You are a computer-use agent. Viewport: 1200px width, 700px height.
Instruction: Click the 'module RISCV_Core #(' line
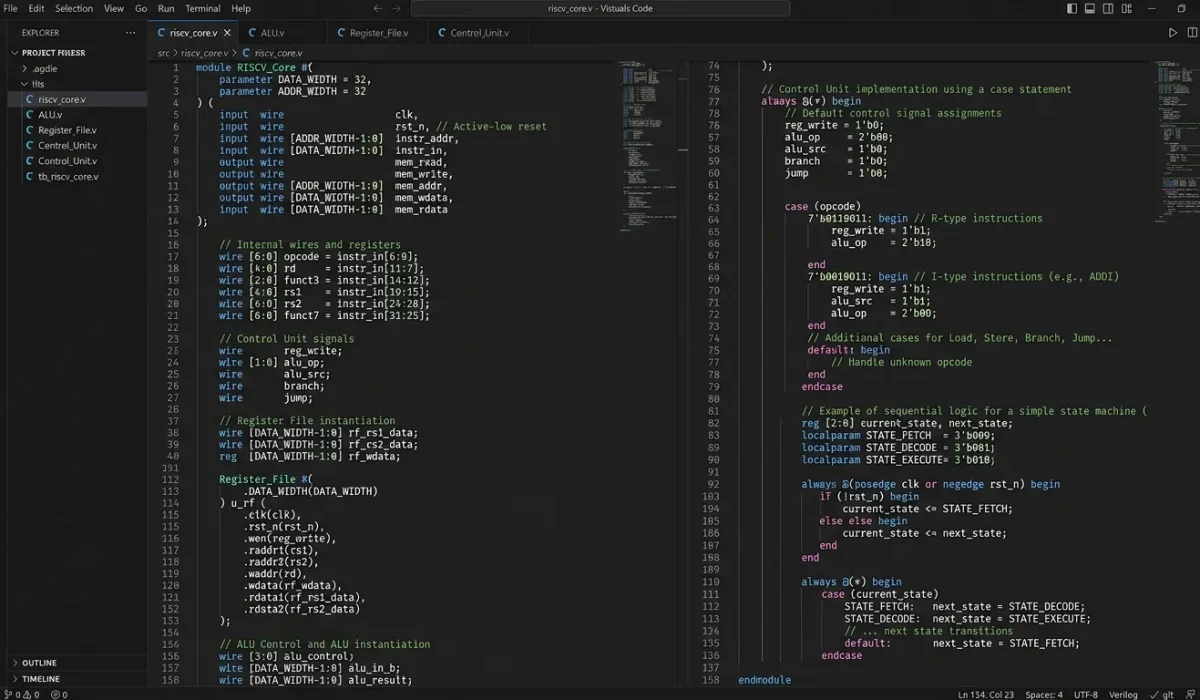click(x=255, y=68)
